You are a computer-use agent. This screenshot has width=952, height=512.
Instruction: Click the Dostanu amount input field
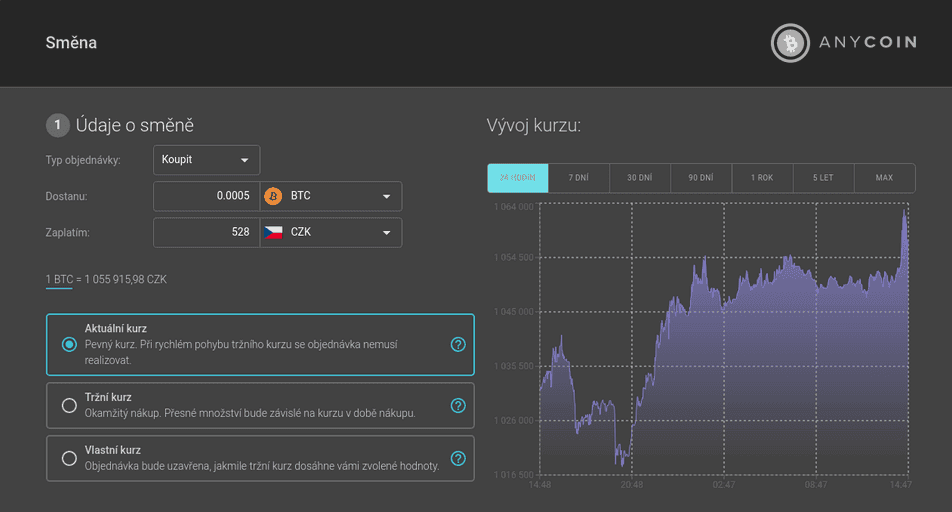point(206,196)
